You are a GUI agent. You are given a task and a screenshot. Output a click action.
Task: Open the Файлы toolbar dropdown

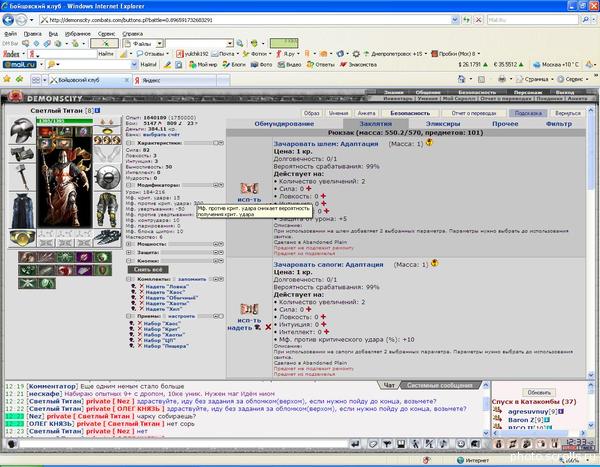point(160,43)
